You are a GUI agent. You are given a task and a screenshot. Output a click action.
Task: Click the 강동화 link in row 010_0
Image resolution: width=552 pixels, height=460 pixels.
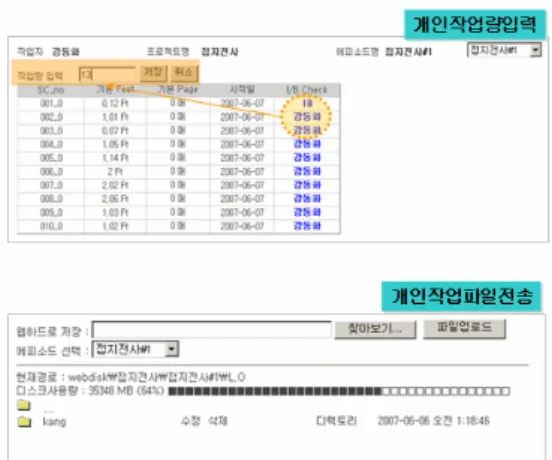tap(307, 226)
